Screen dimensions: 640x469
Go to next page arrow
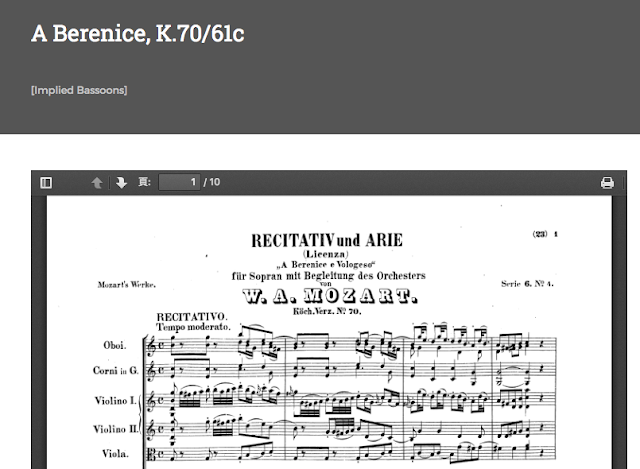pos(121,182)
